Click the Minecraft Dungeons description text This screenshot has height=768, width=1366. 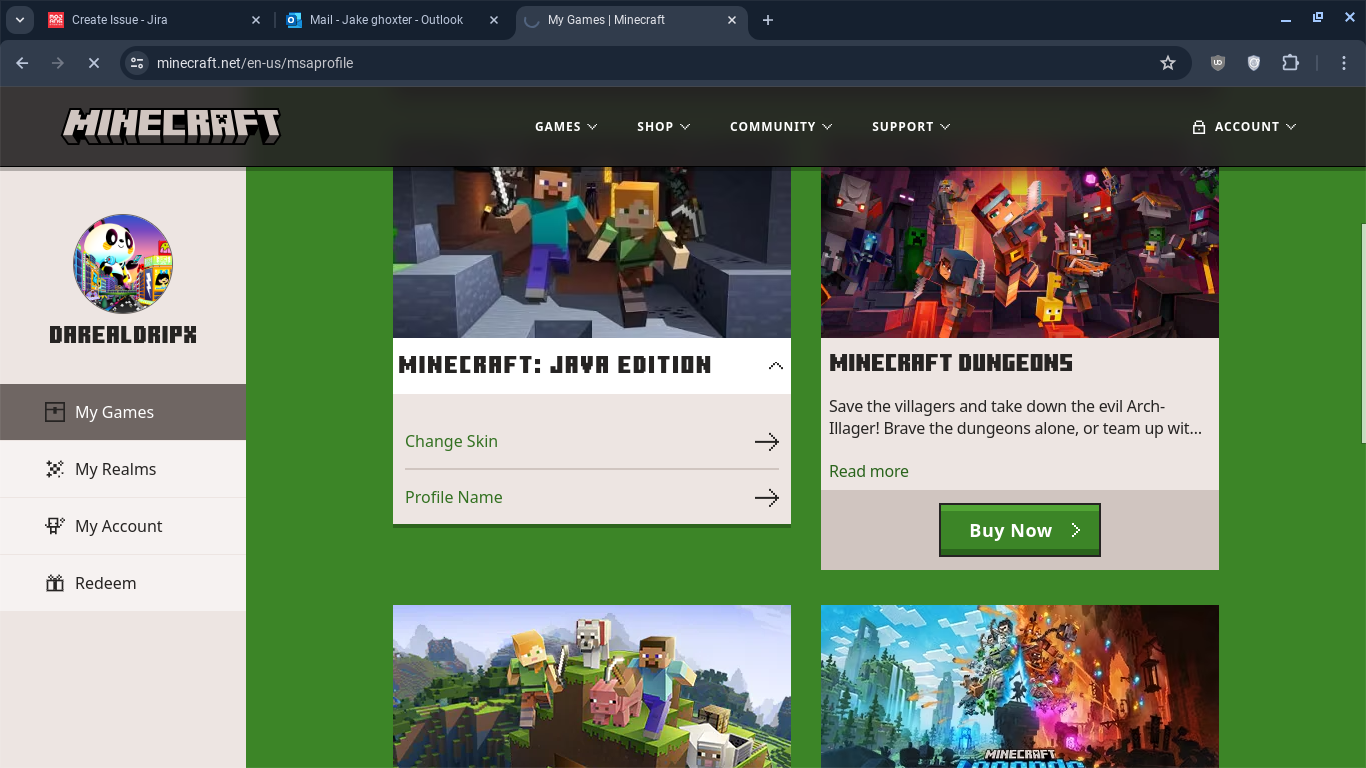pyautogui.click(x=1015, y=417)
